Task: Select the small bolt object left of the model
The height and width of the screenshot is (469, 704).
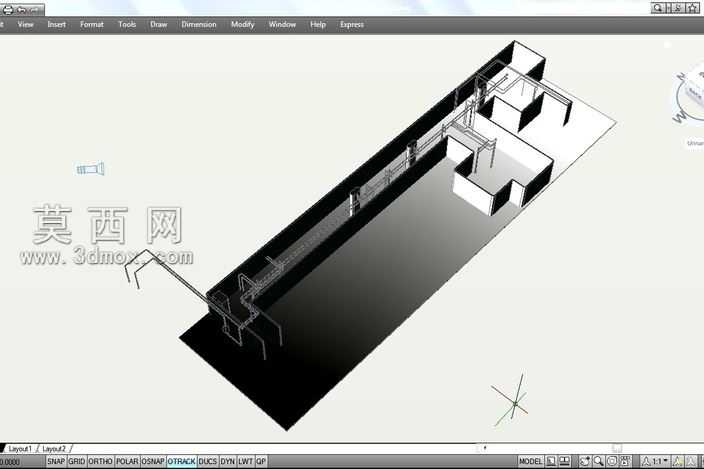Action: point(90,169)
